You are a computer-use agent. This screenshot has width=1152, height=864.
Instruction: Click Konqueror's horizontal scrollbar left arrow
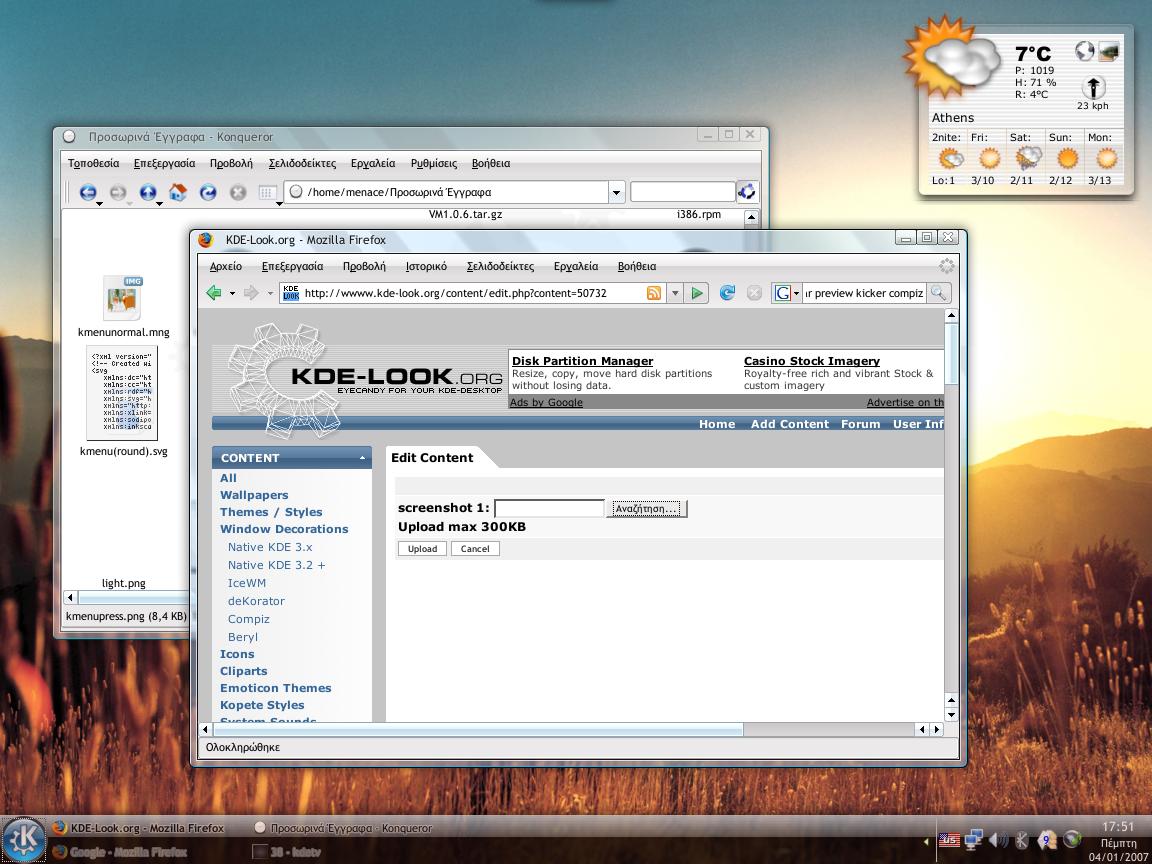pyautogui.click(x=71, y=598)
